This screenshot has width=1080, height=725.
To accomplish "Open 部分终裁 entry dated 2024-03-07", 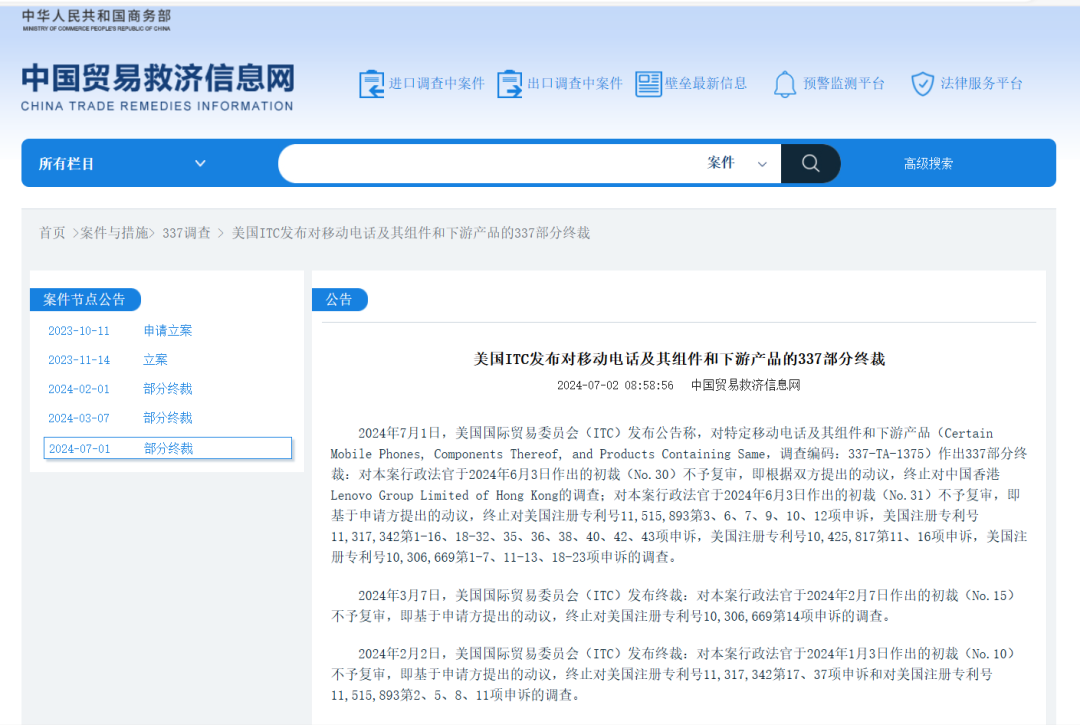I will (167, 418).
